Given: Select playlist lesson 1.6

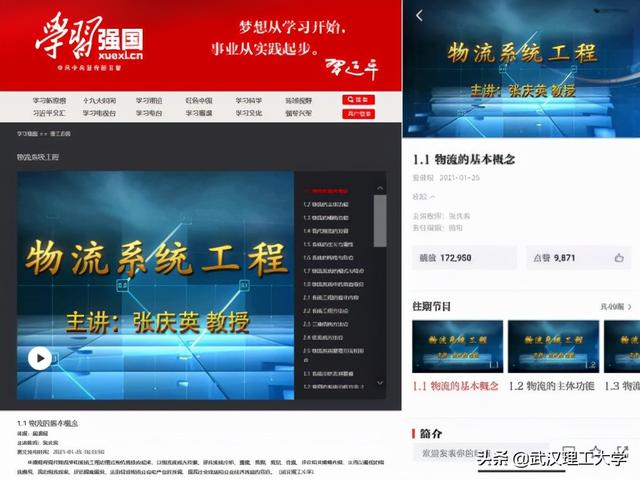Looking at the screenshot, I should [329, 258].
